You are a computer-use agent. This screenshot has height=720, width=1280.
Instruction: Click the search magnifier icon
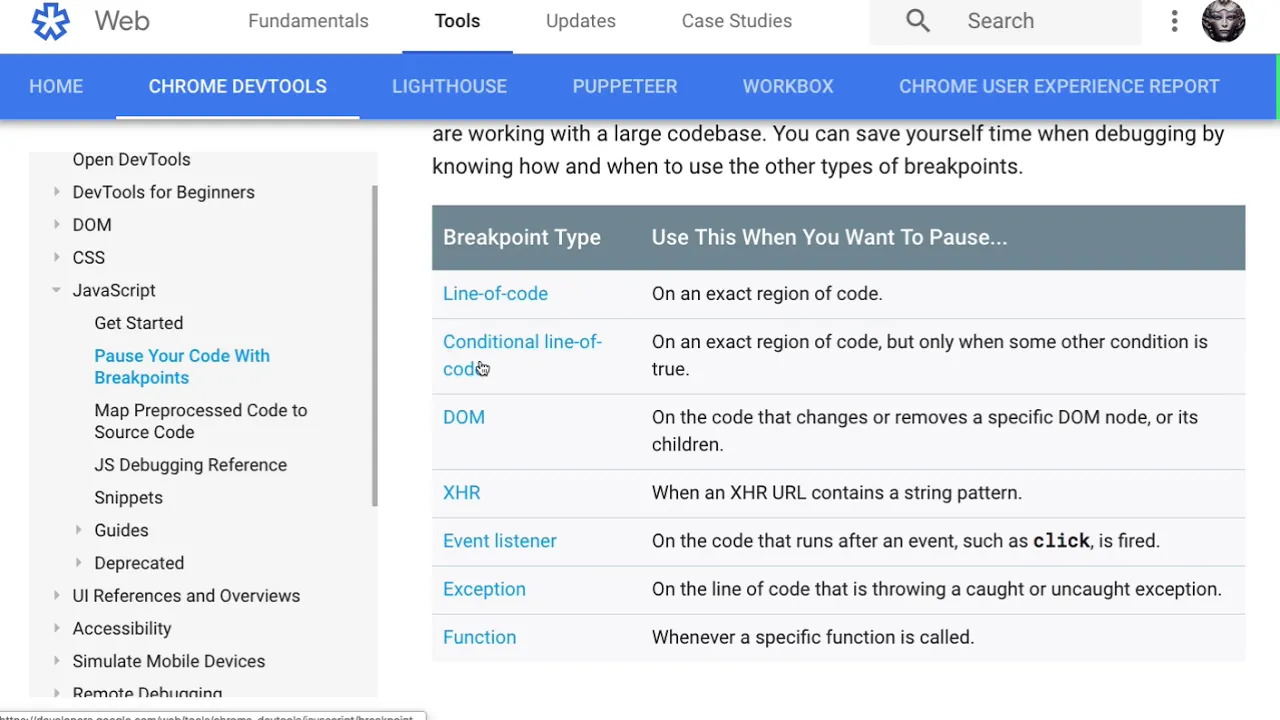click(918, 21)
